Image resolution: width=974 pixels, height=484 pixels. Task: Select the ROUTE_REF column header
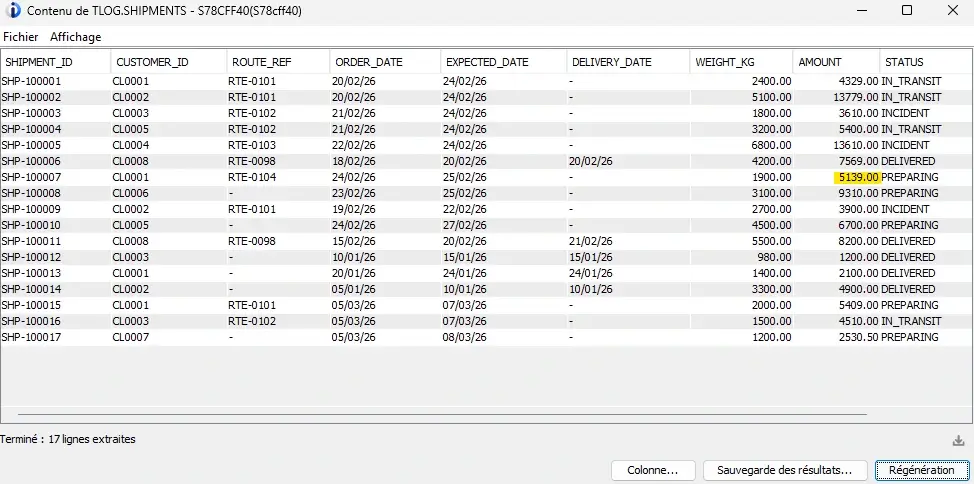click(278, 62)
